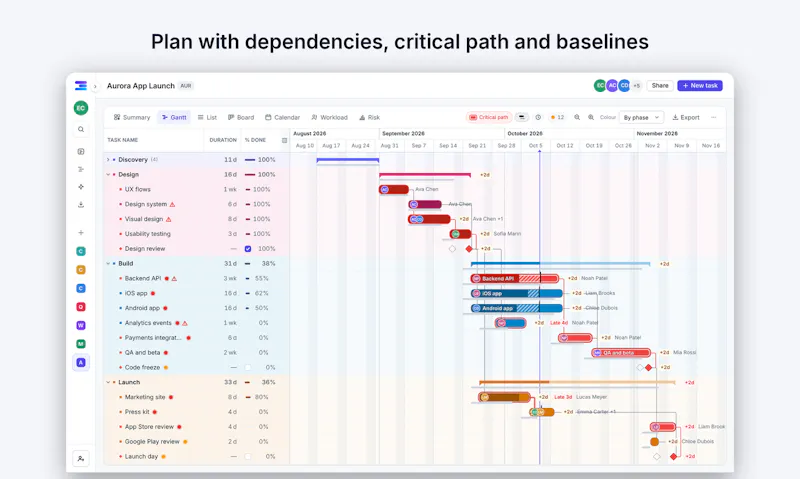
Task: Click the warning icon next to Design system
Action: tap(172, 205)
